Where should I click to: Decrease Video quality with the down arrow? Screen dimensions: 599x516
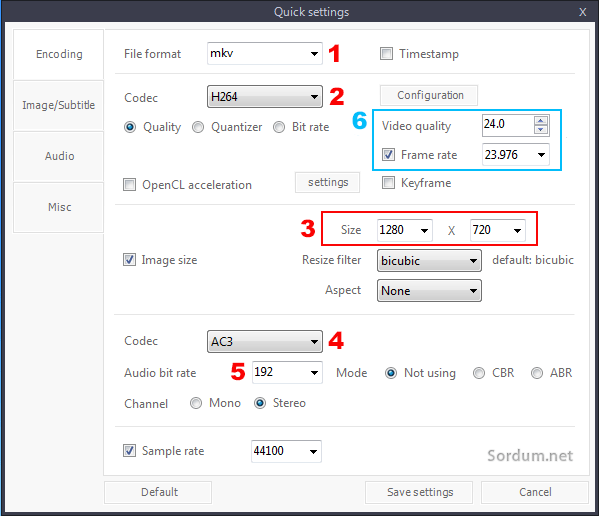point(541,129)
